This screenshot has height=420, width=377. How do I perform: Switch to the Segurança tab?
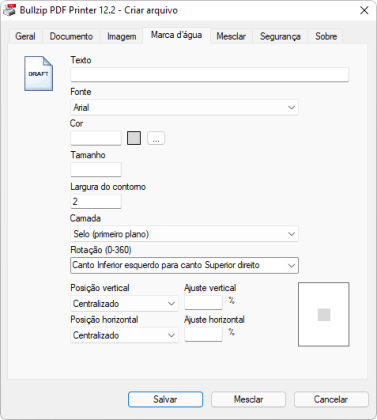point(280,36)
